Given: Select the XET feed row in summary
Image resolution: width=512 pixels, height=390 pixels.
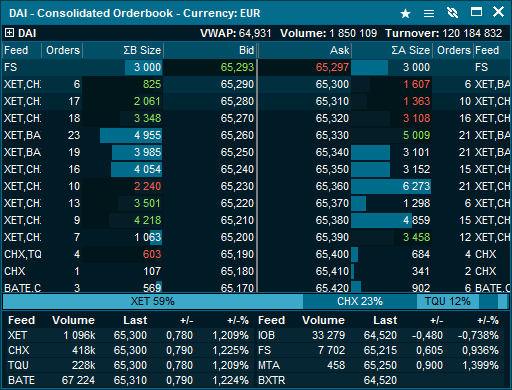Looking at the screenshot, I should 129,335.
